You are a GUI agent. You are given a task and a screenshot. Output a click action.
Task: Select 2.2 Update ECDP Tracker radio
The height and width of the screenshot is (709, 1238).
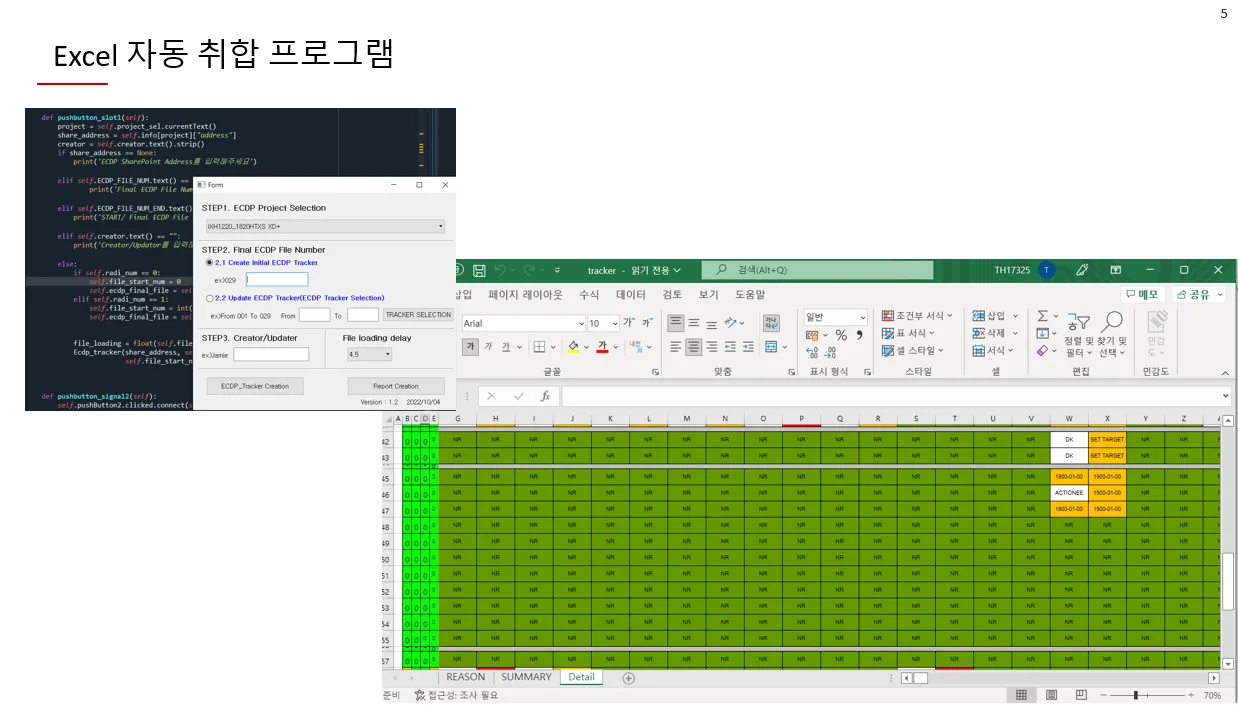(x=208, y=298)
